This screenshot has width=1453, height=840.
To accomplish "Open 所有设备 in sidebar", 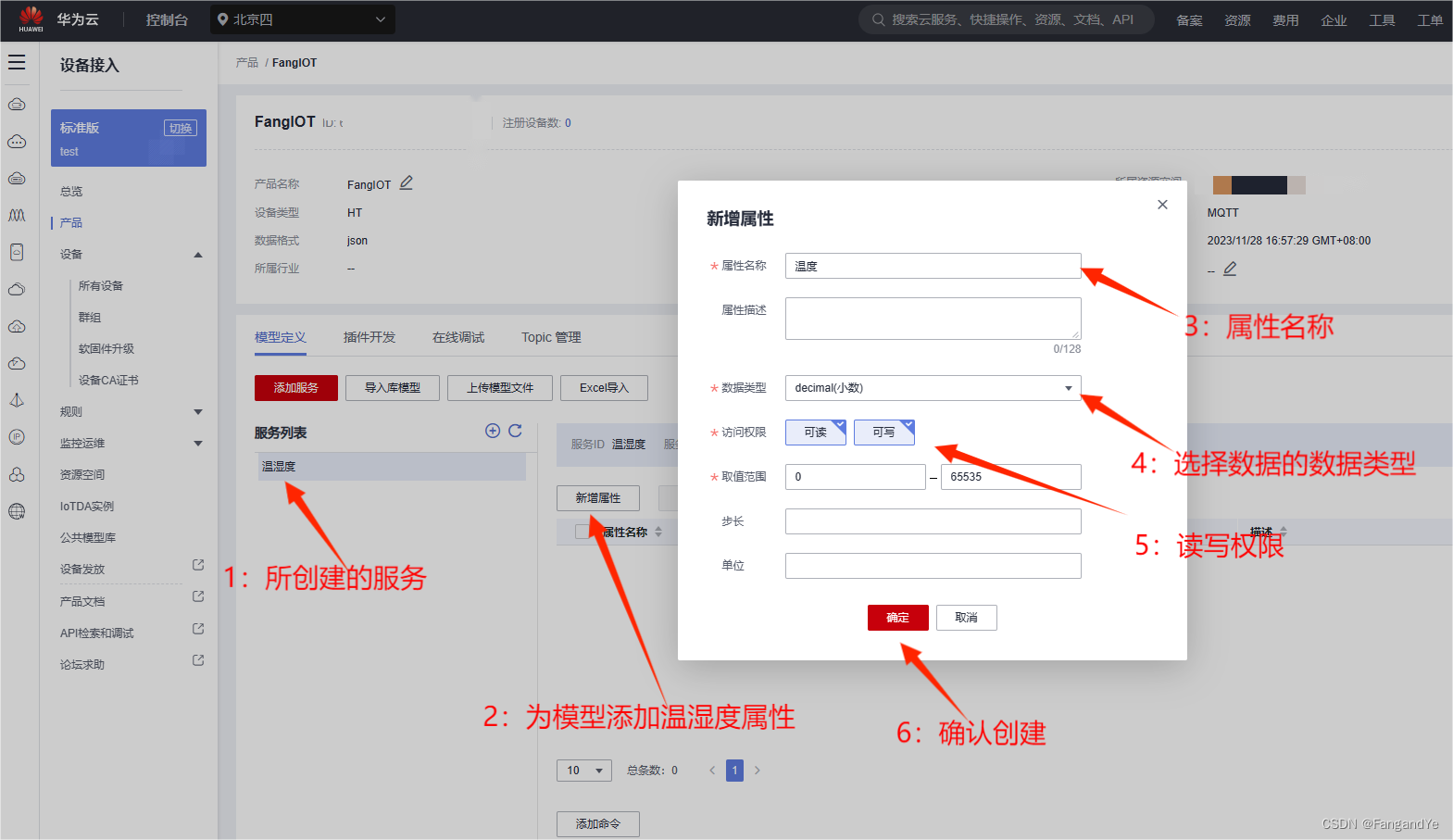I will (x=101, y=286).
